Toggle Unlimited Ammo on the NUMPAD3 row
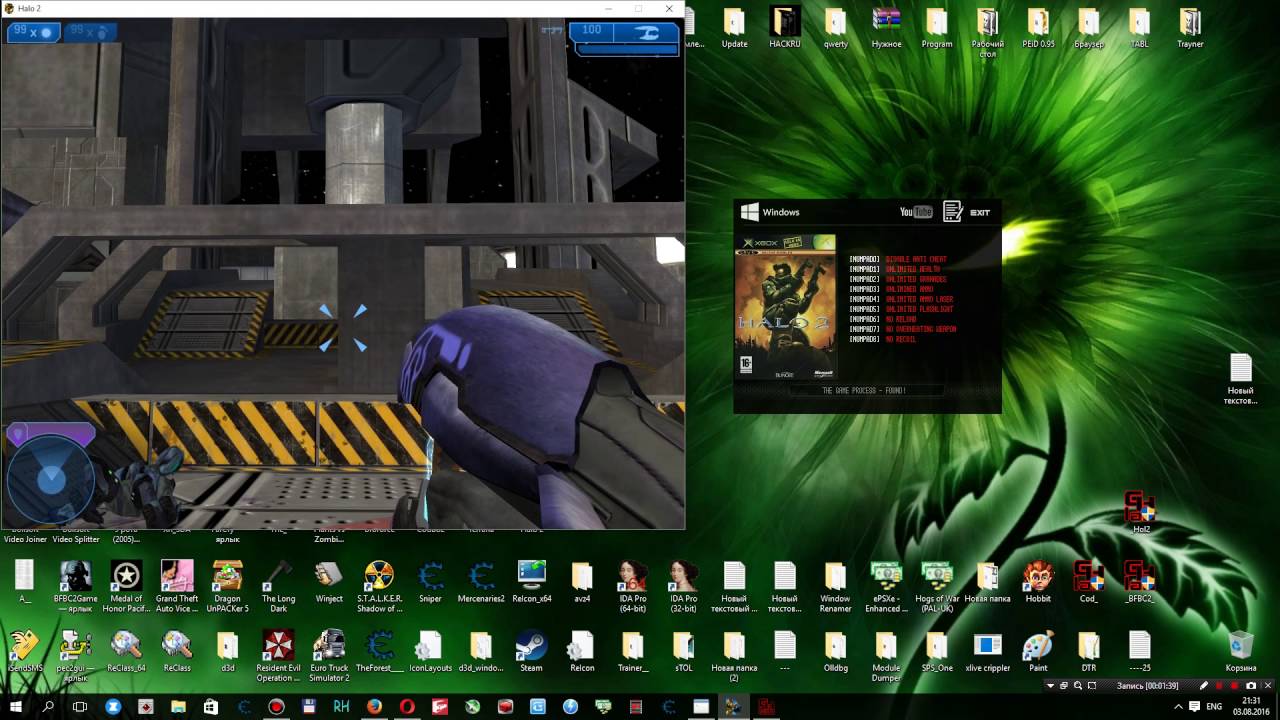This screenshot has width=1280, height=720. tap(908, 289)
